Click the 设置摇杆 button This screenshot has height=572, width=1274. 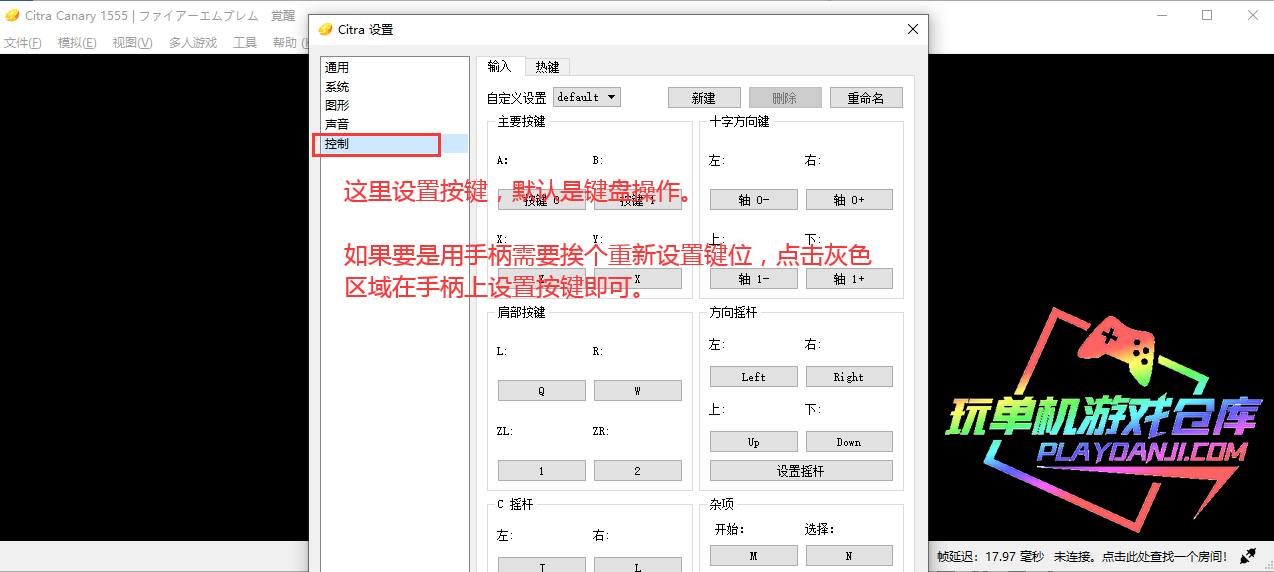pyautogui.click(x=800, y=471)
